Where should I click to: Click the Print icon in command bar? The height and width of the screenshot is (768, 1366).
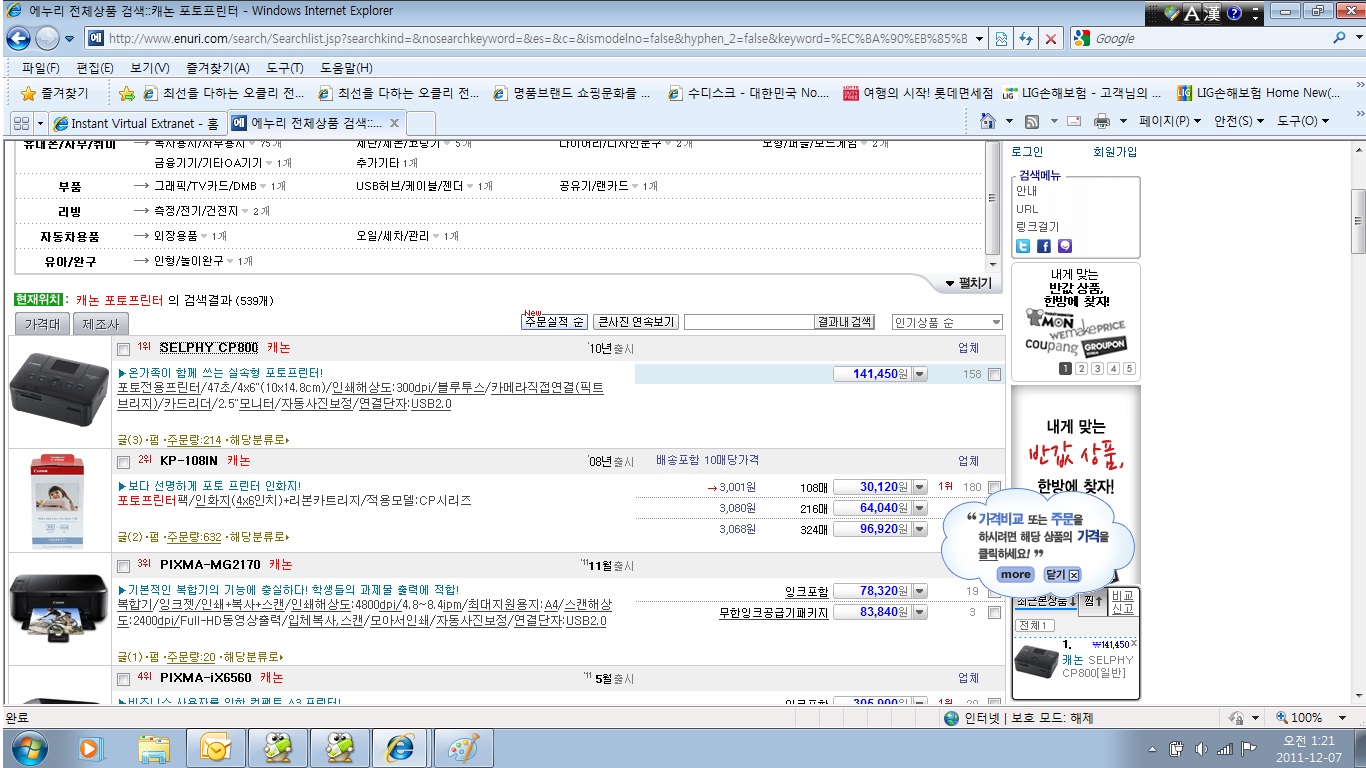click(x=1102, y=121)
